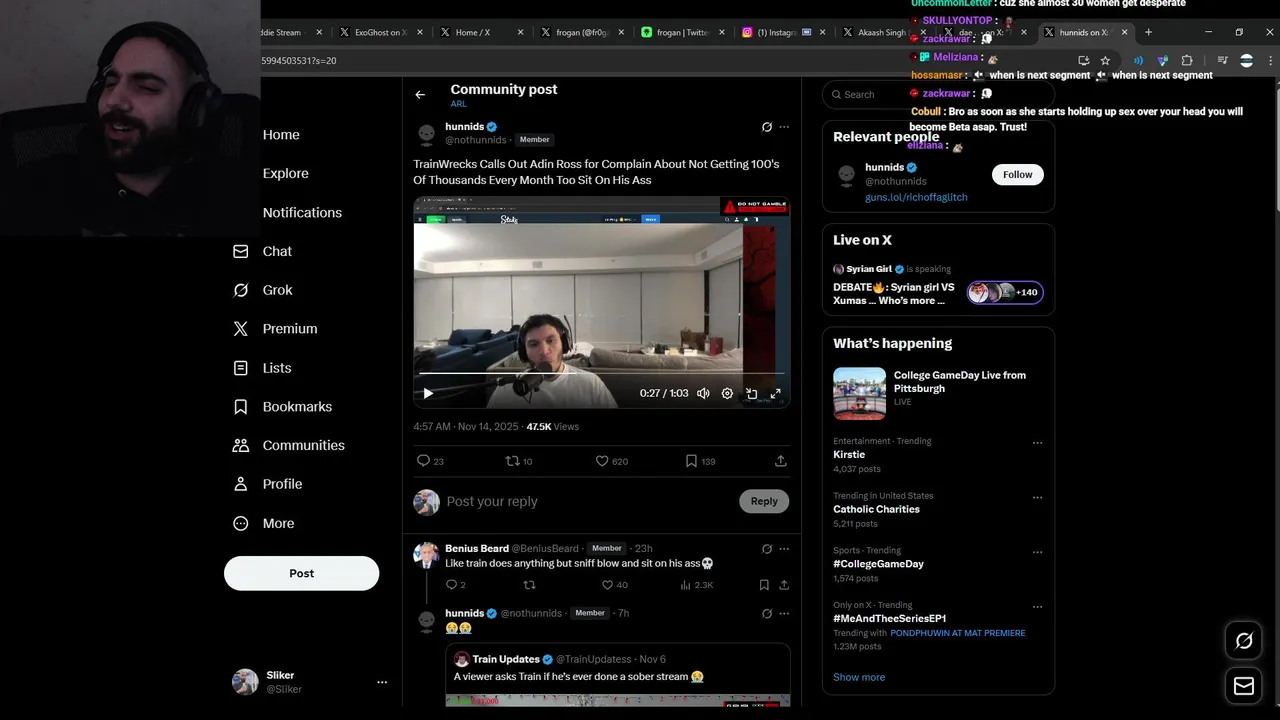Click the Bookmarks ribbon icon in the sidebar

click(x=240, y=407)
